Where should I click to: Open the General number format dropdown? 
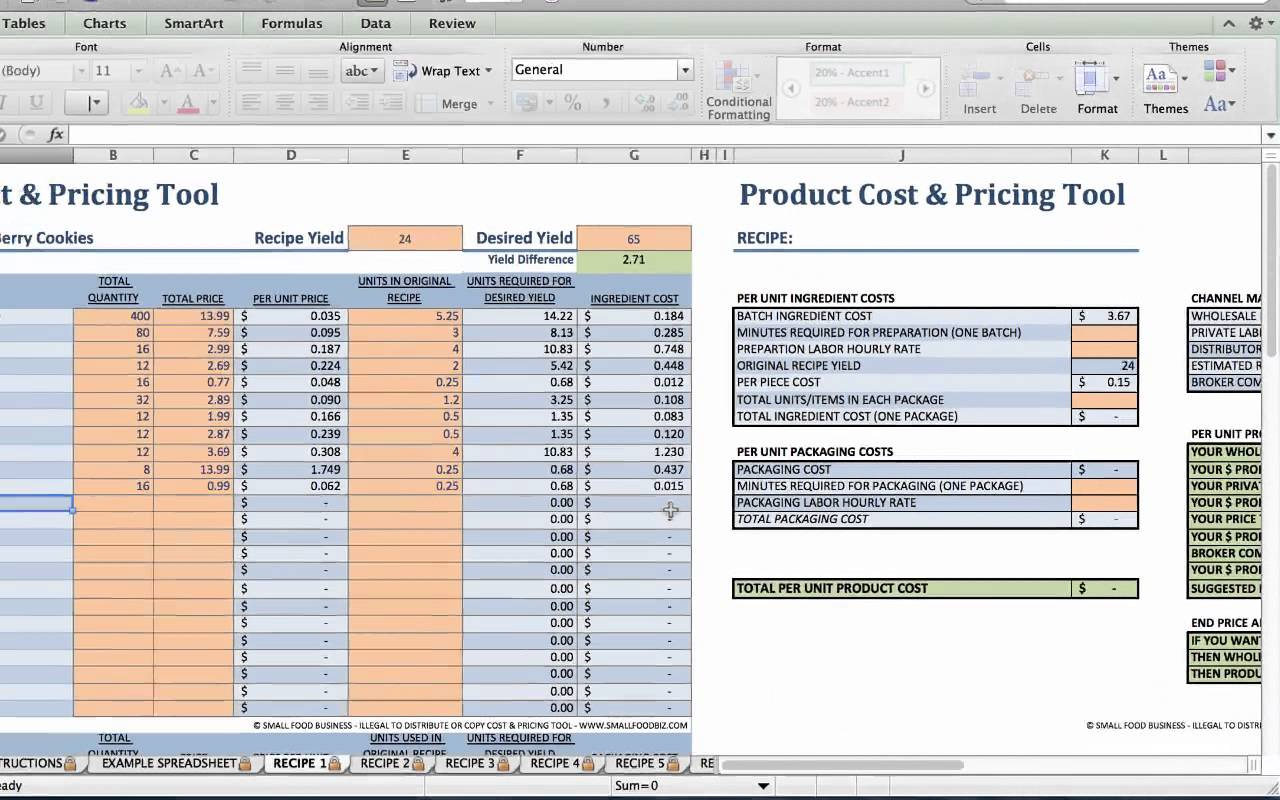[684, 70]
